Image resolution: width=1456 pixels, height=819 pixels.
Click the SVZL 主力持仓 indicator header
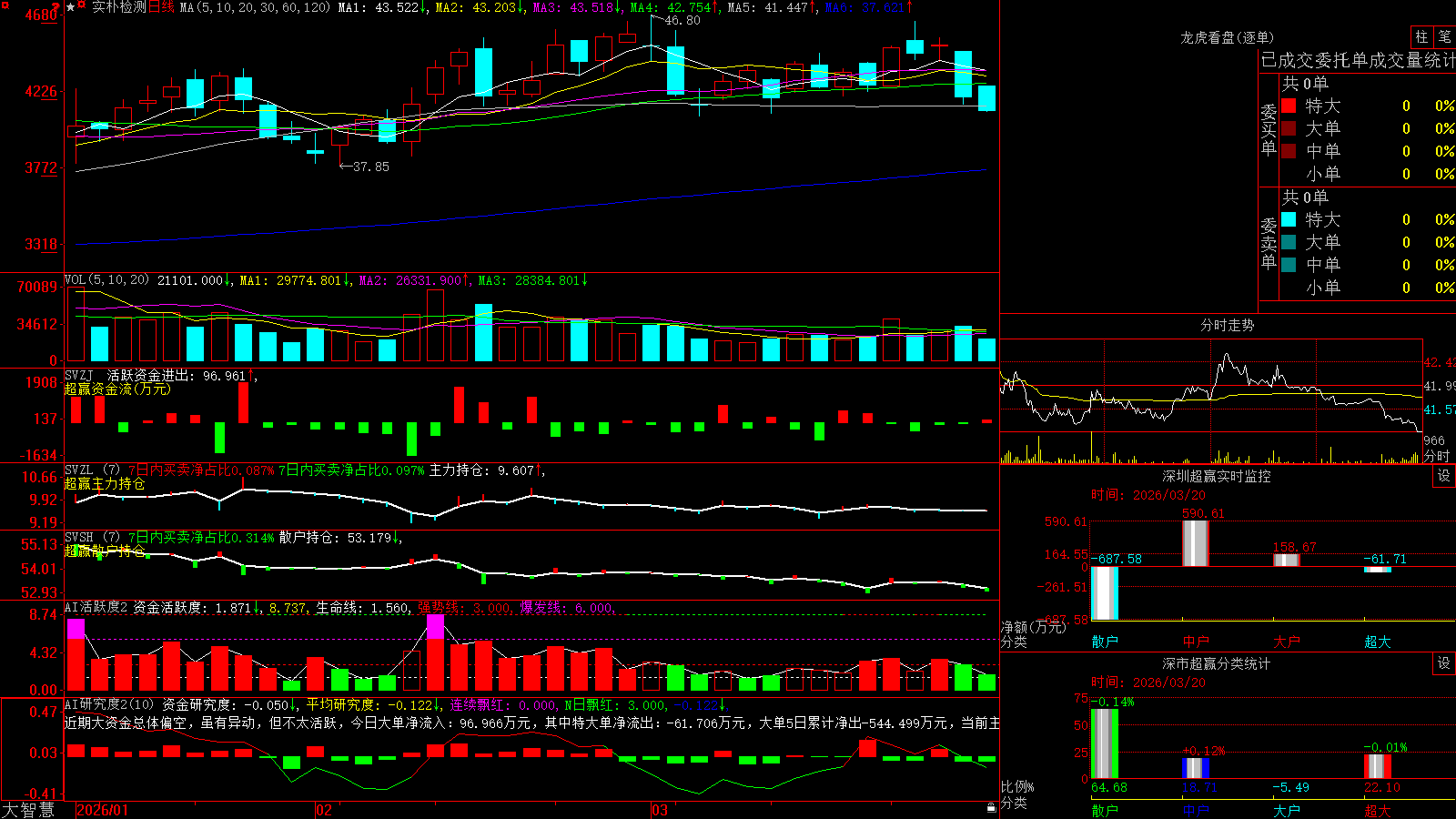[305, 470]
